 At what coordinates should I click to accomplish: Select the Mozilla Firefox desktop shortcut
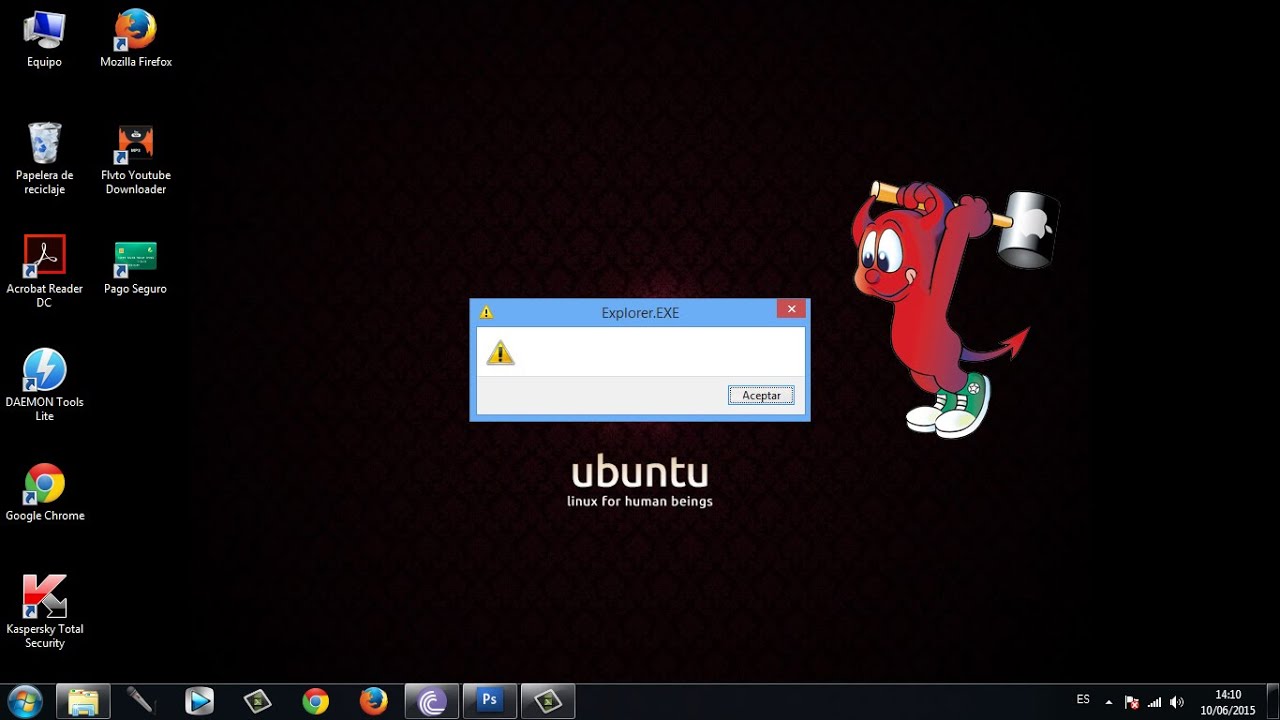pos(136,39)
